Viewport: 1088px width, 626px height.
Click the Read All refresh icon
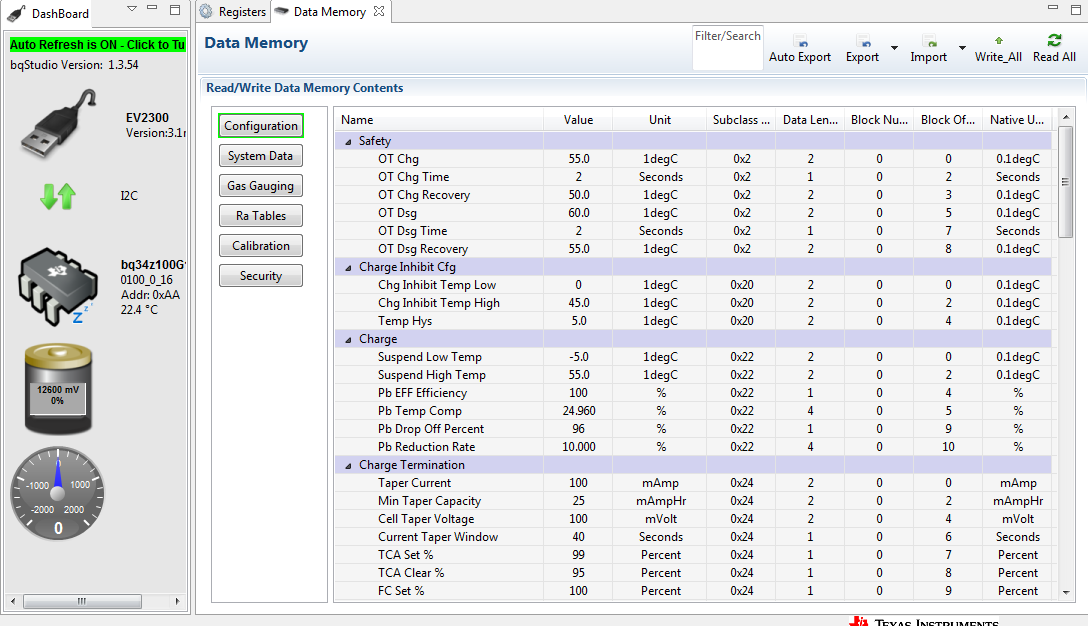(1055, 40)
